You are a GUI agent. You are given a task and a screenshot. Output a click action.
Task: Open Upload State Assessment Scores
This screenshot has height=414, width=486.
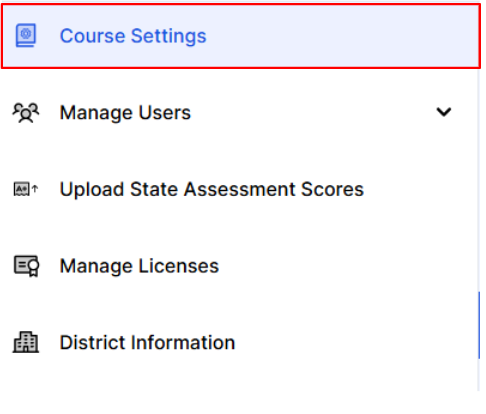pos(212,189)
